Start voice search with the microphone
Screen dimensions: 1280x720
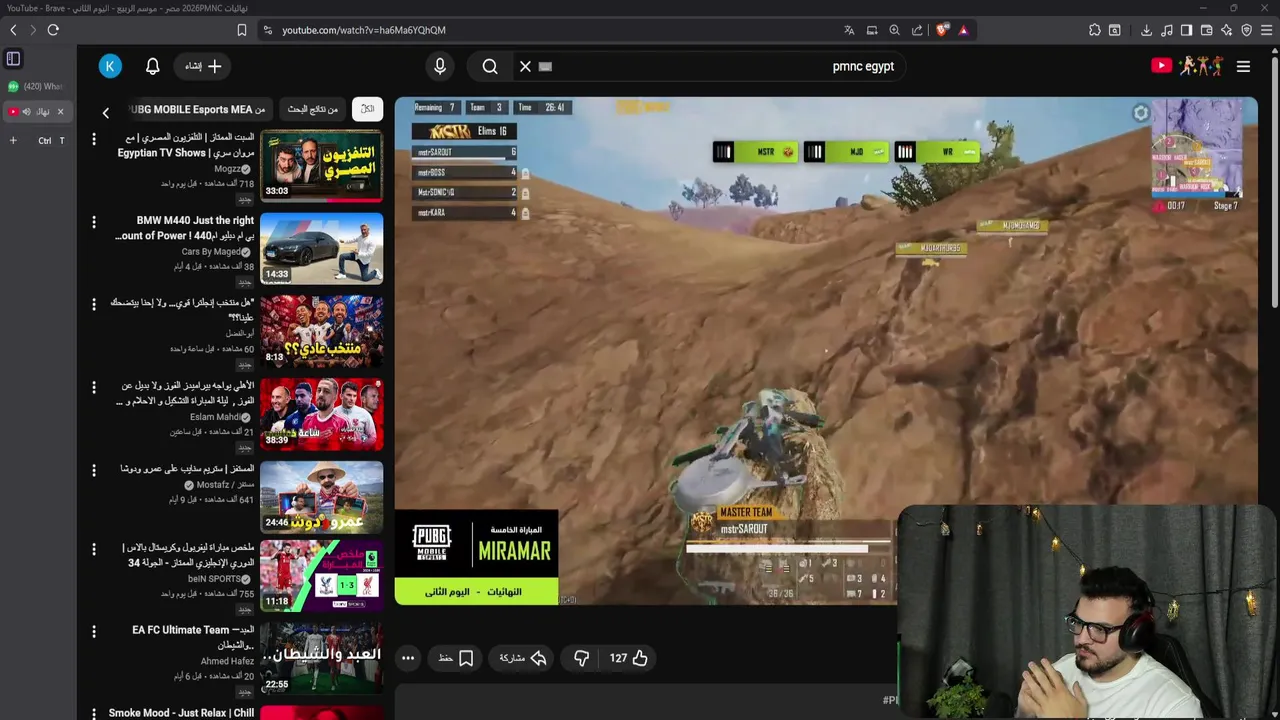[x=440, y=66]
